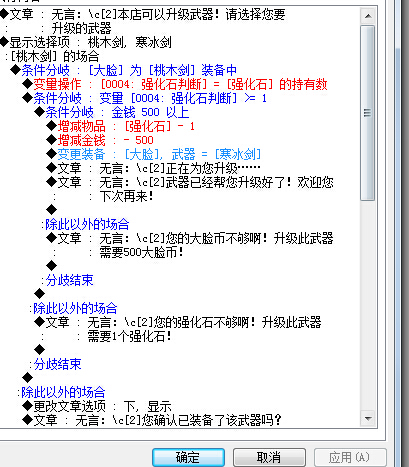
Task: Click the 取消 button
Action: (x=269, y=457)
